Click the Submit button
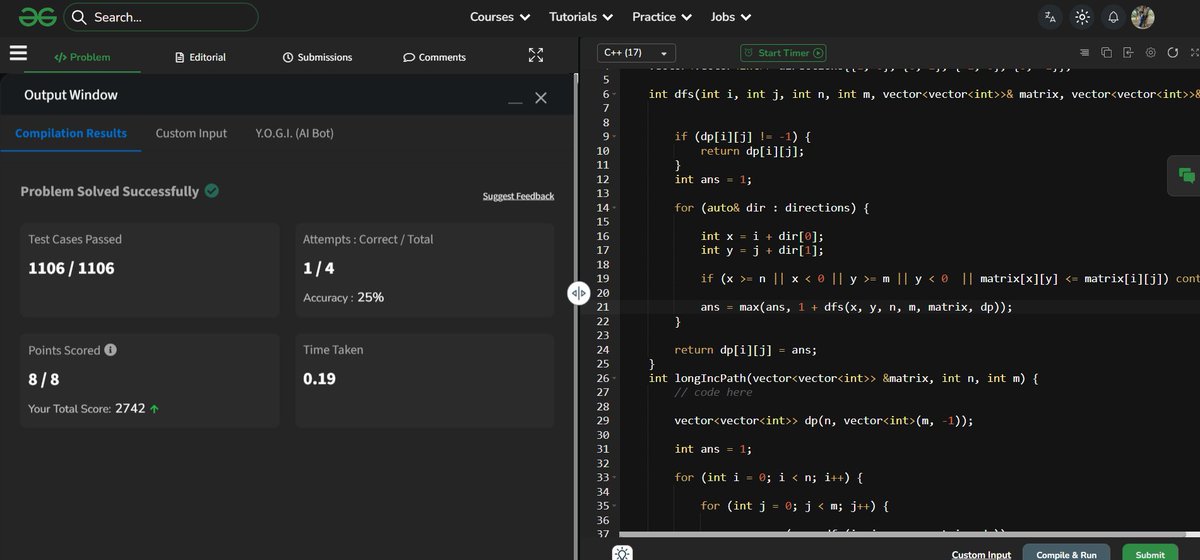This screenshot has width=1200, height=560. coord(1150,553)
